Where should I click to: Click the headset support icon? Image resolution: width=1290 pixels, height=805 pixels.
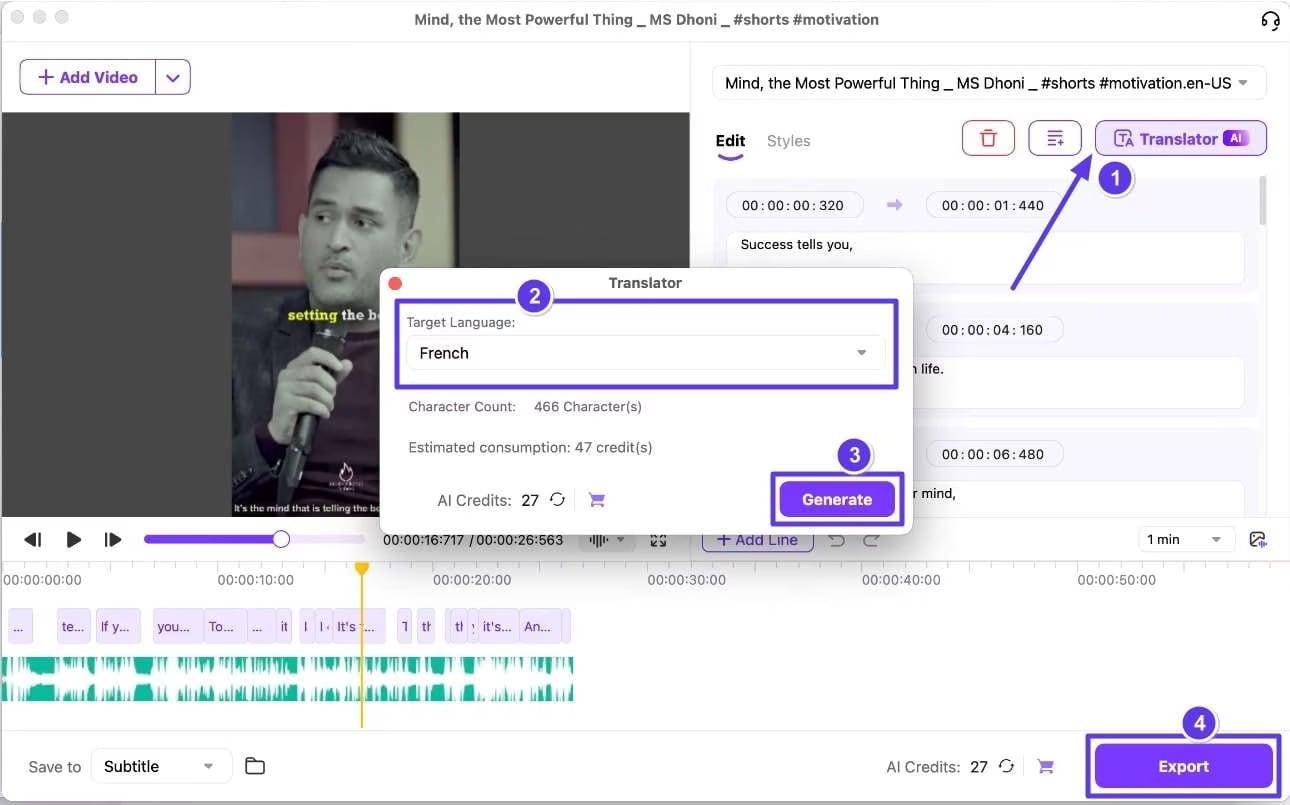1270,20
